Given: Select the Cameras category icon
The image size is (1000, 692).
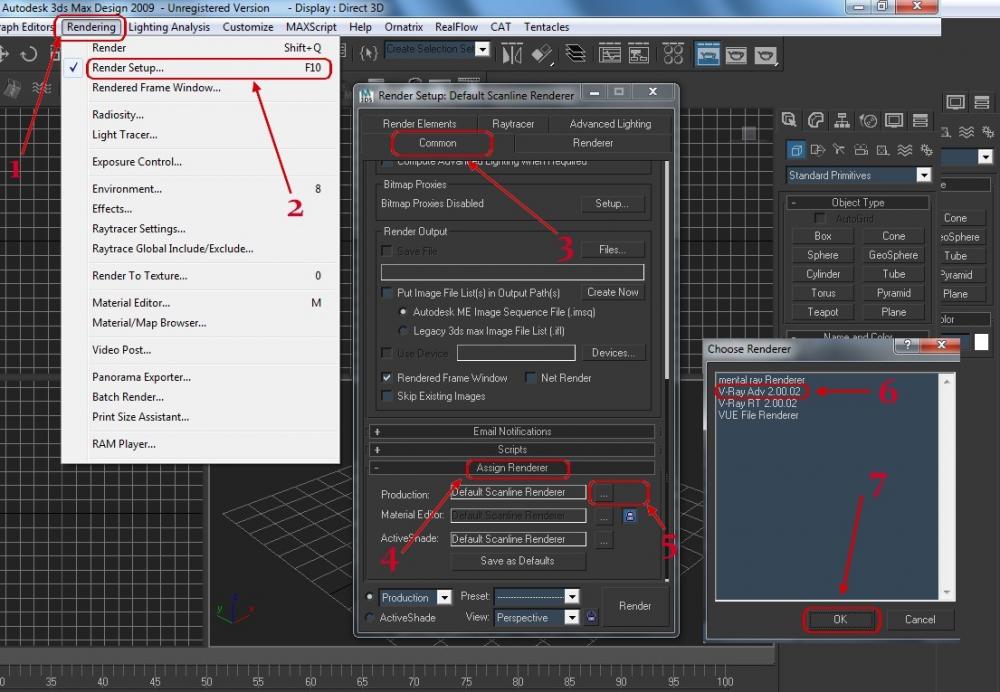Looking at the screenshot, I should [x=861, y=150].
